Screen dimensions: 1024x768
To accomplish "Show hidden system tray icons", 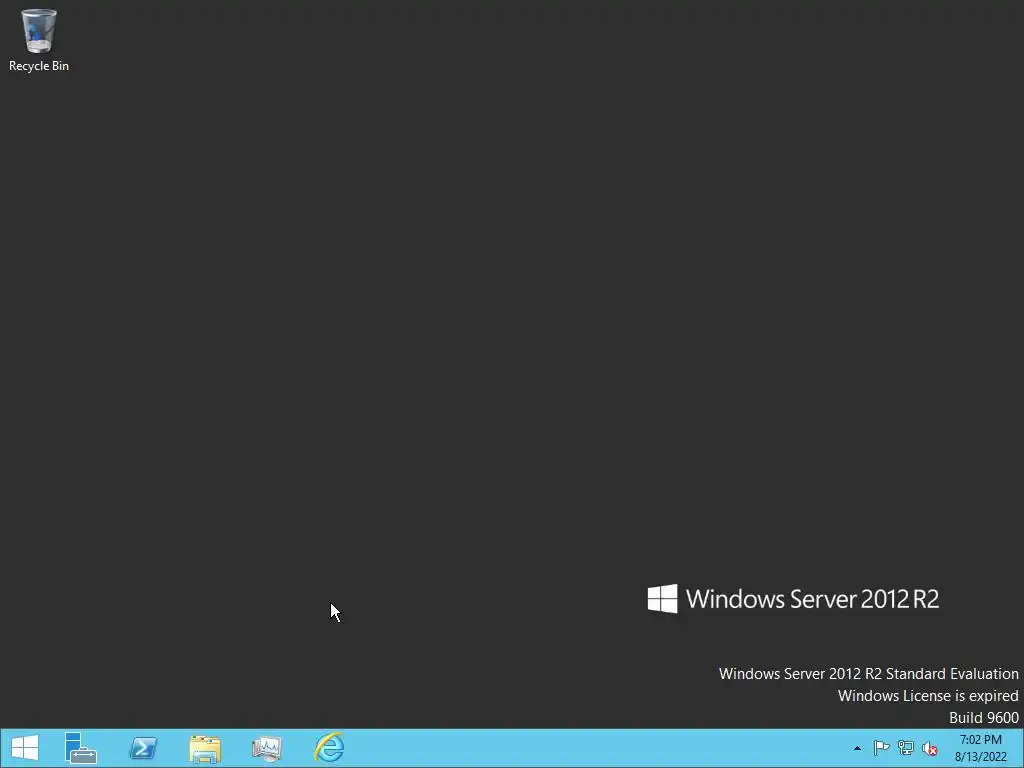I will point(857,748).
